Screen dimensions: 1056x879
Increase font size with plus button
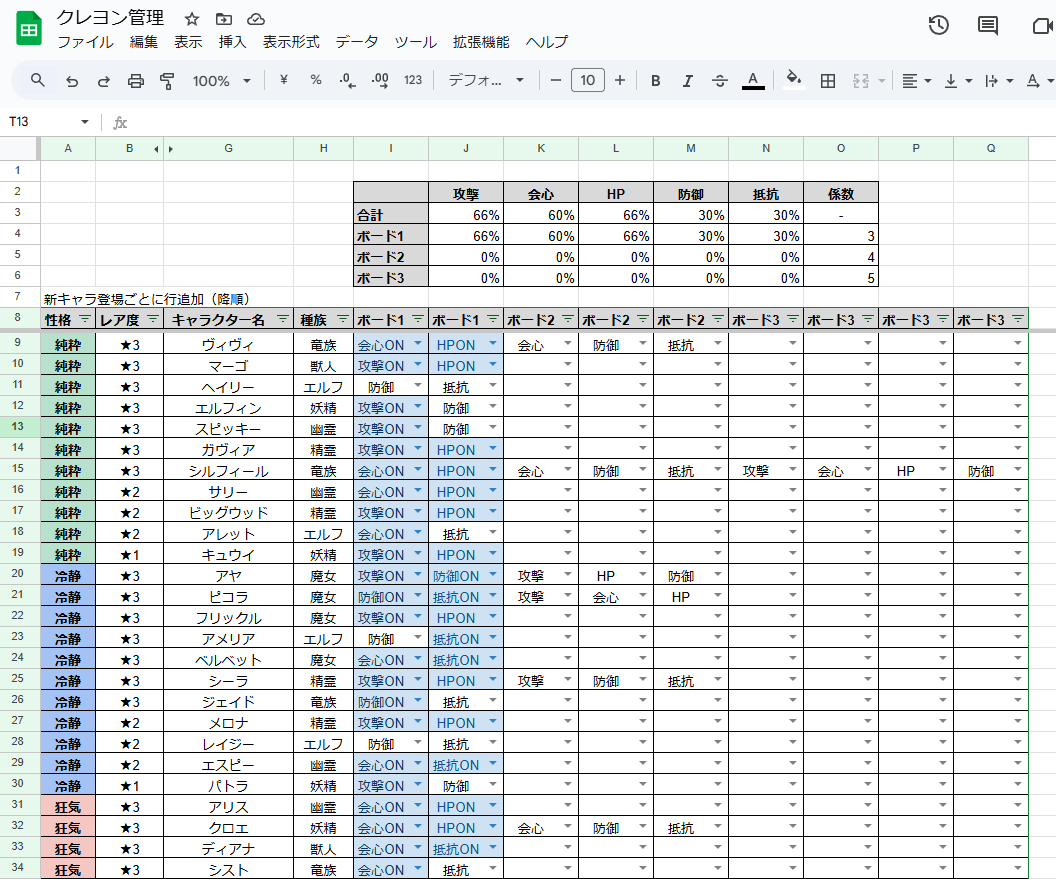(x=620, y=81)
